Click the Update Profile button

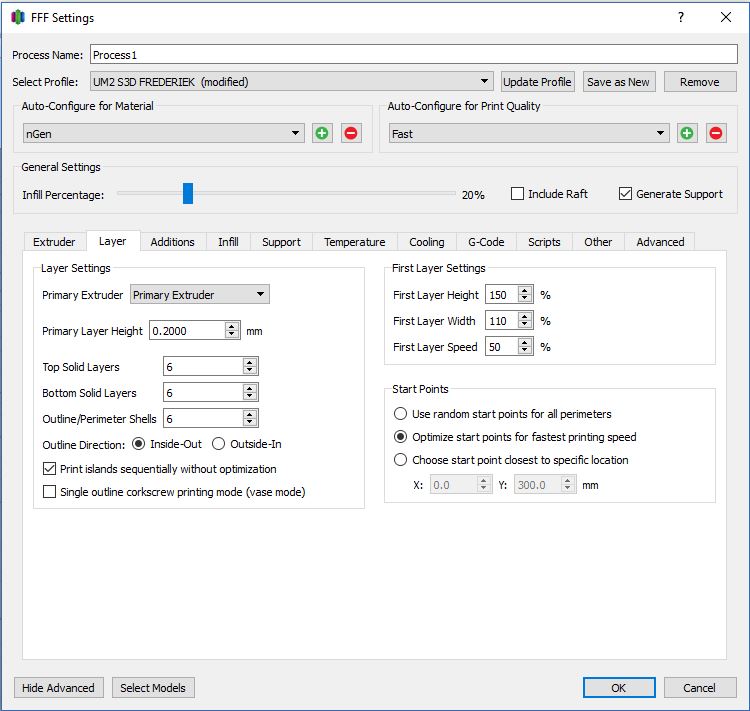538,82
